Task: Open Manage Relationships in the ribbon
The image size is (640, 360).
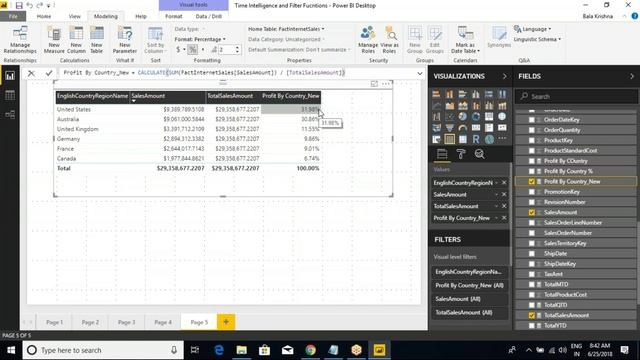Action: click(20, 40)
